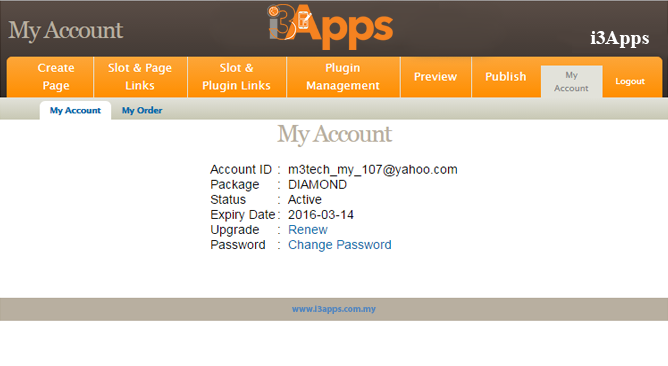Click the Change Password link
The image size is (668, 366).
coord(340,245)
